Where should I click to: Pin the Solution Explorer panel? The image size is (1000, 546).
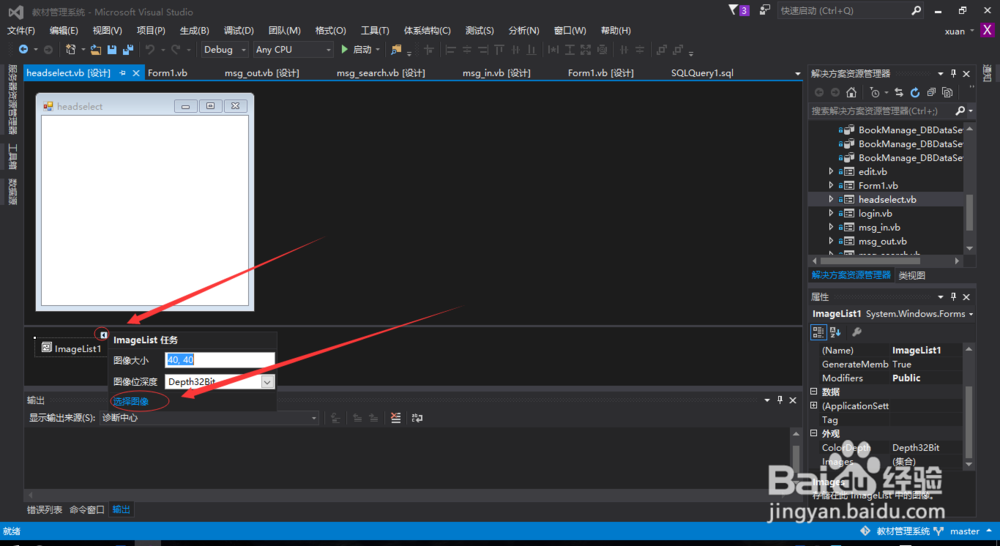point(953,73)
